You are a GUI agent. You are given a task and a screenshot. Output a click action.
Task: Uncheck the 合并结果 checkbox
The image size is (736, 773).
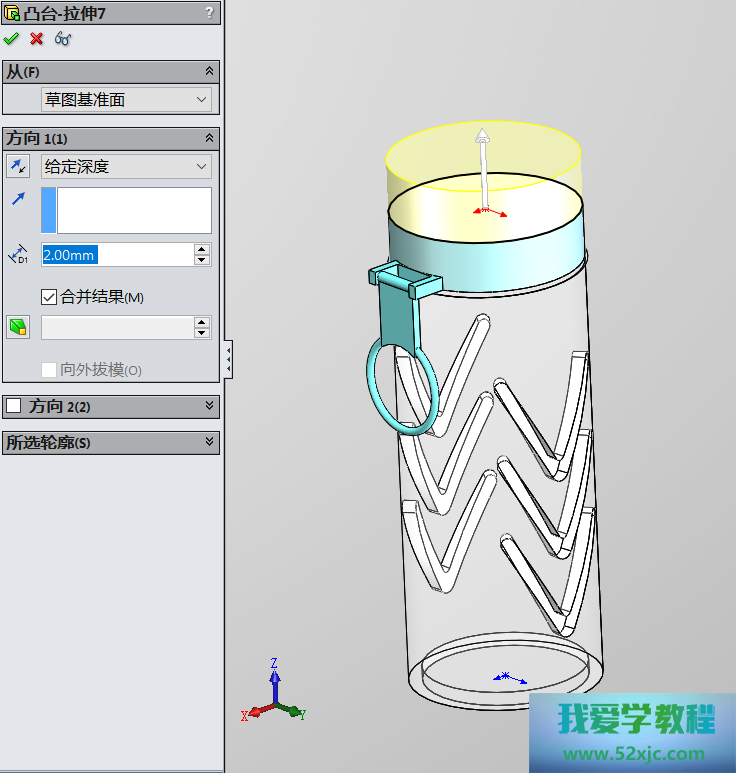(49, 297)
